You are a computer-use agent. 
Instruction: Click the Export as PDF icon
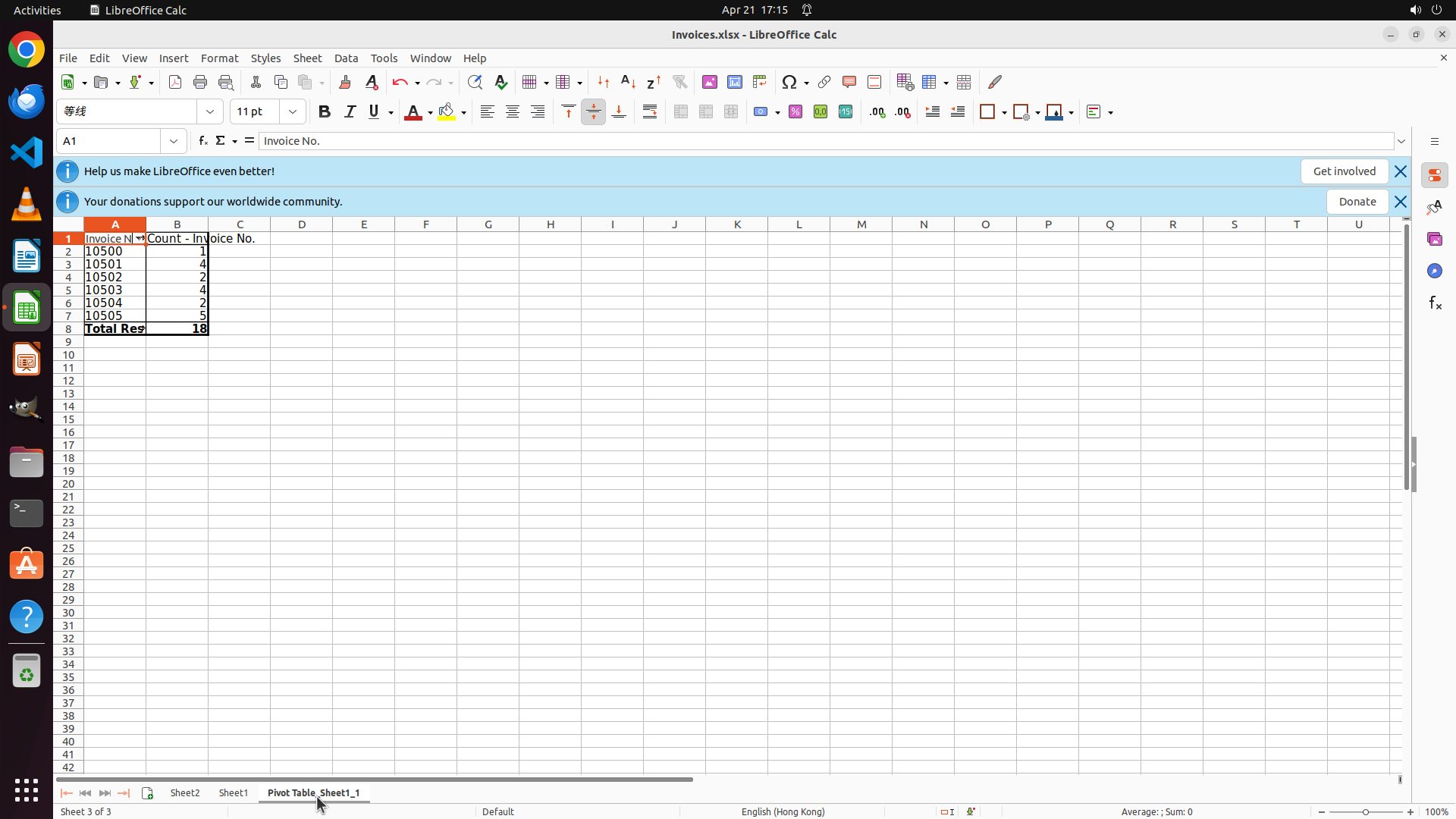click(x=175, y=82)
